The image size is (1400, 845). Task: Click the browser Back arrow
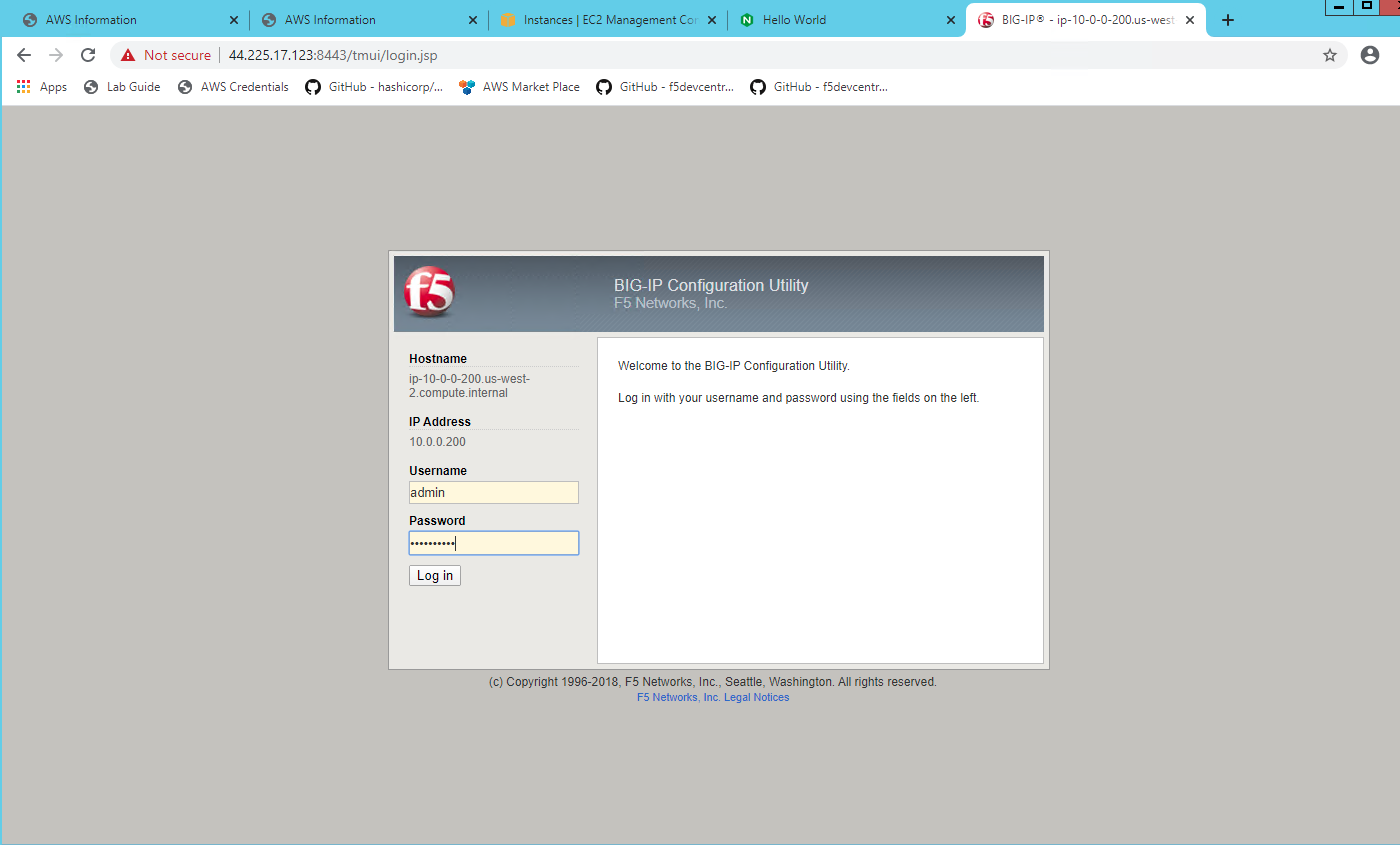(x=24, y=55)
